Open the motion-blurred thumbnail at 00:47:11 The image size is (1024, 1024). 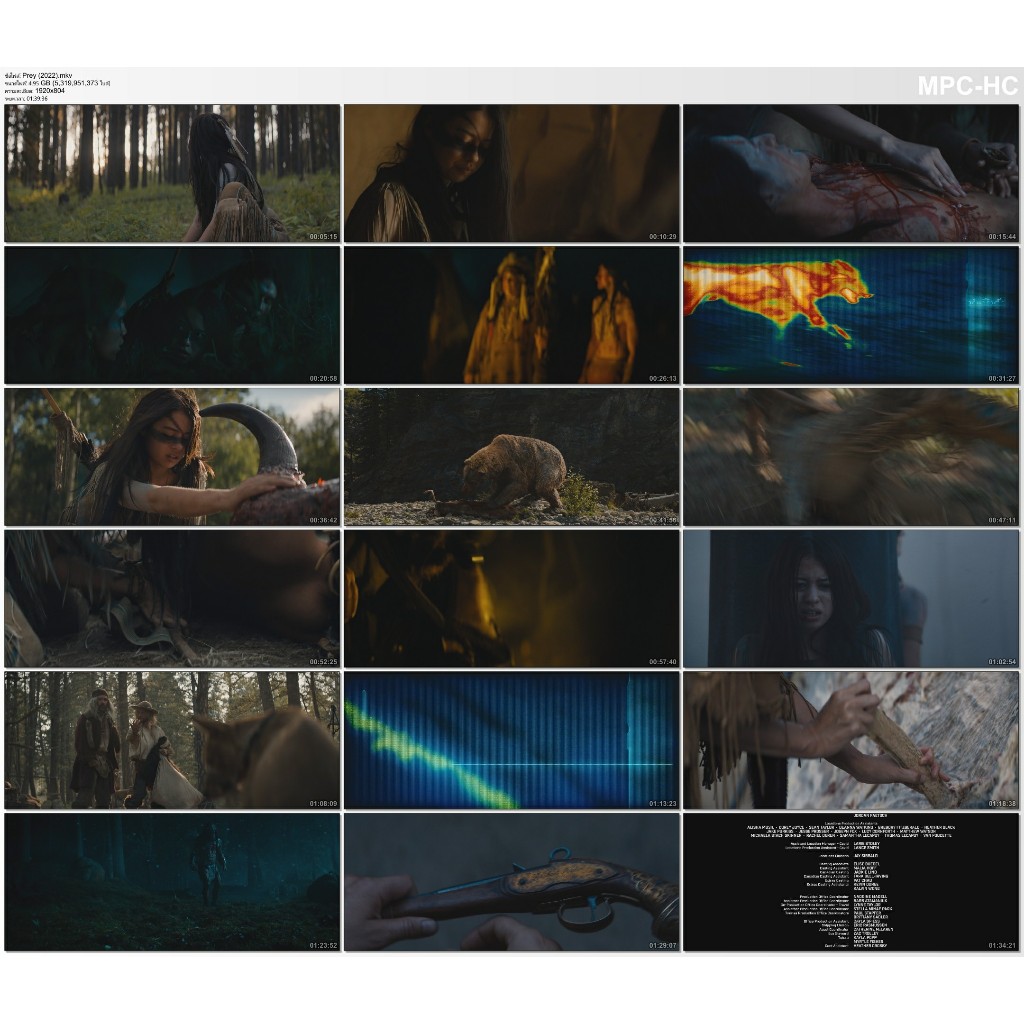pos(850,457)
